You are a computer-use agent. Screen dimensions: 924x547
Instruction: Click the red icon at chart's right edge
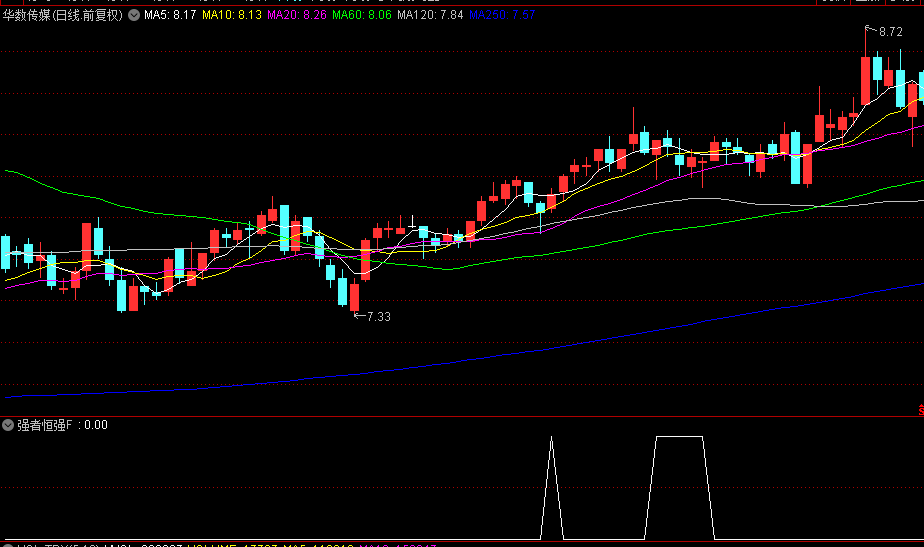coord(921,409)
